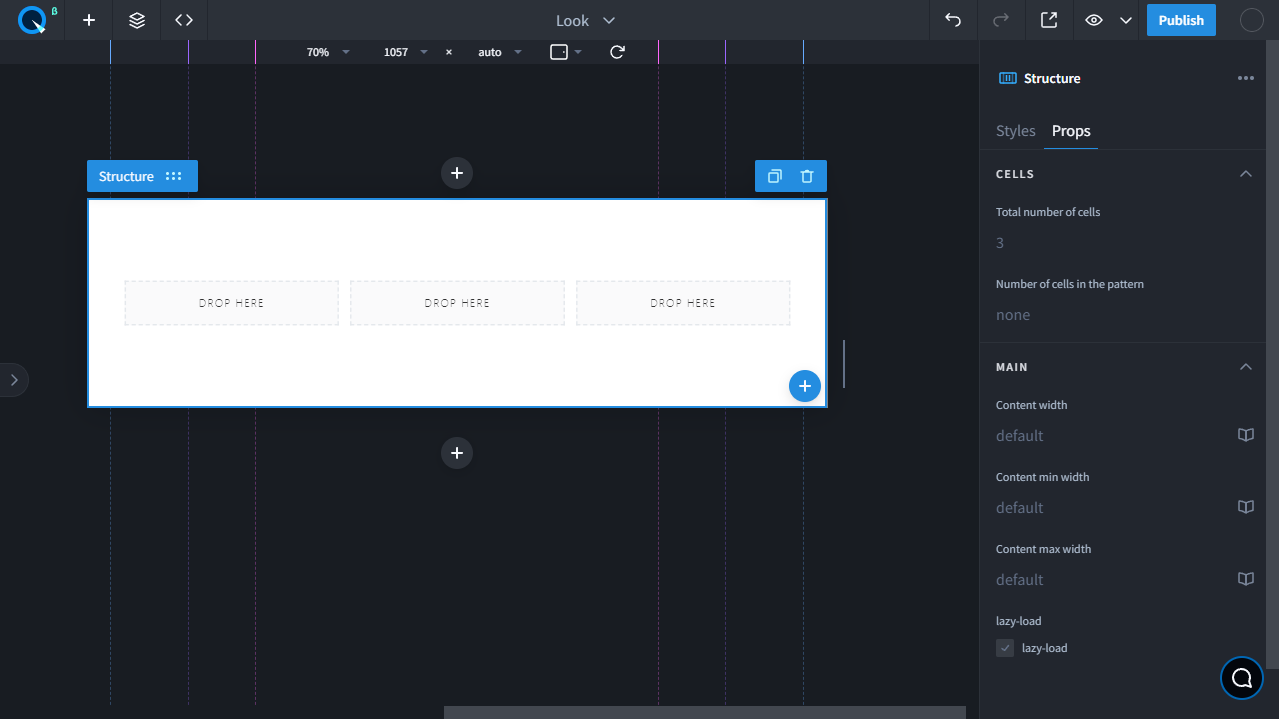The height and width of the screenshot is (719, 1279).
Task: Select the Structure component label
Action: pyautogui.click(x=126, y=176)
